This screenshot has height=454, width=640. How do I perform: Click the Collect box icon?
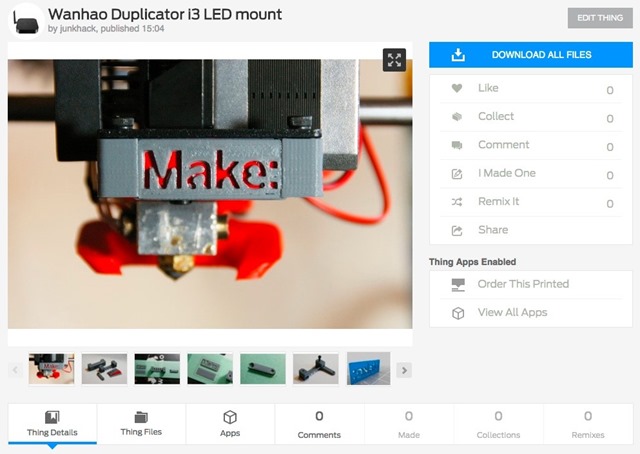pyautogui.click(x=457, y=116)
